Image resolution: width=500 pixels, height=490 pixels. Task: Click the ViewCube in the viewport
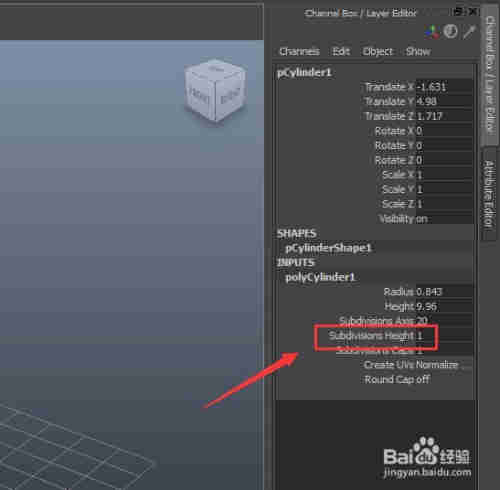[x=215, y=91]
